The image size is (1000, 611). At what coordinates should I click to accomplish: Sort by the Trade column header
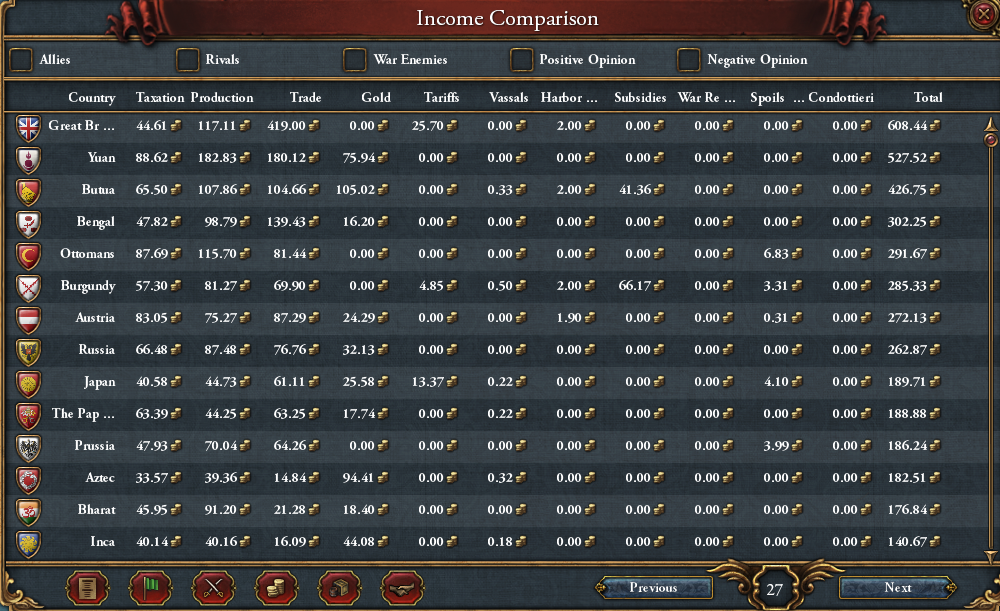coord(305,98)
